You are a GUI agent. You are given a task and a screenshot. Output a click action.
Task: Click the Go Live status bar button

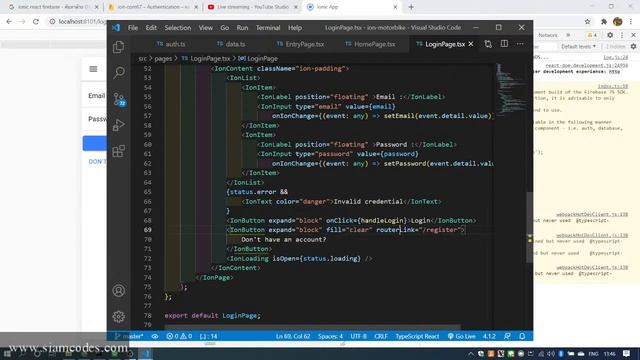(x=462, y=336)
